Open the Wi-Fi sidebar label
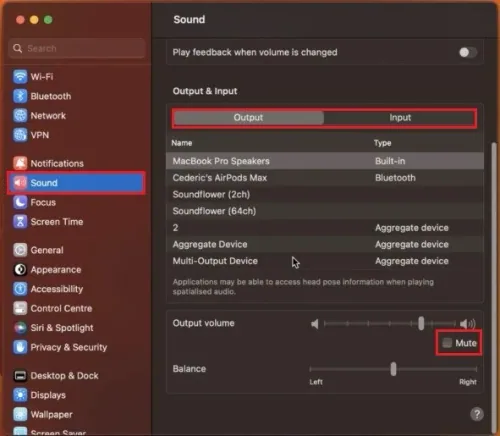 click(42, 77)
